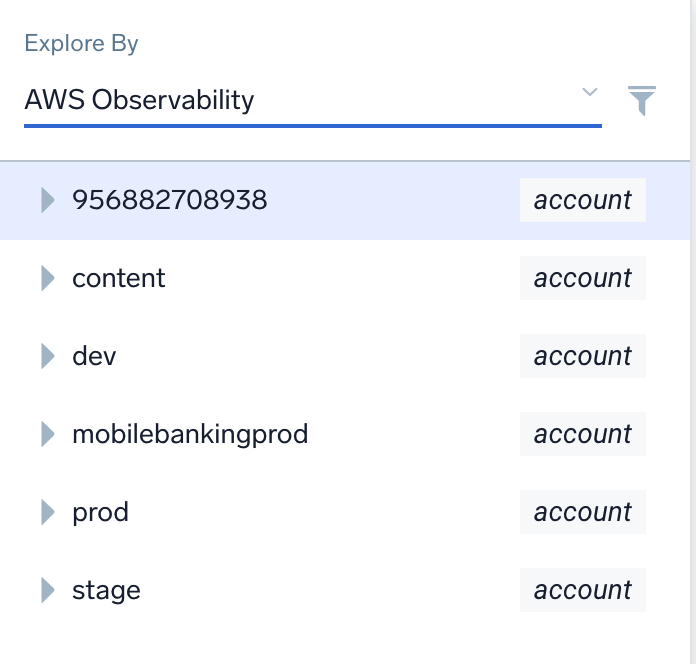
Task: Select the AWS Observability combo box
Action: (x=300, y=100)
